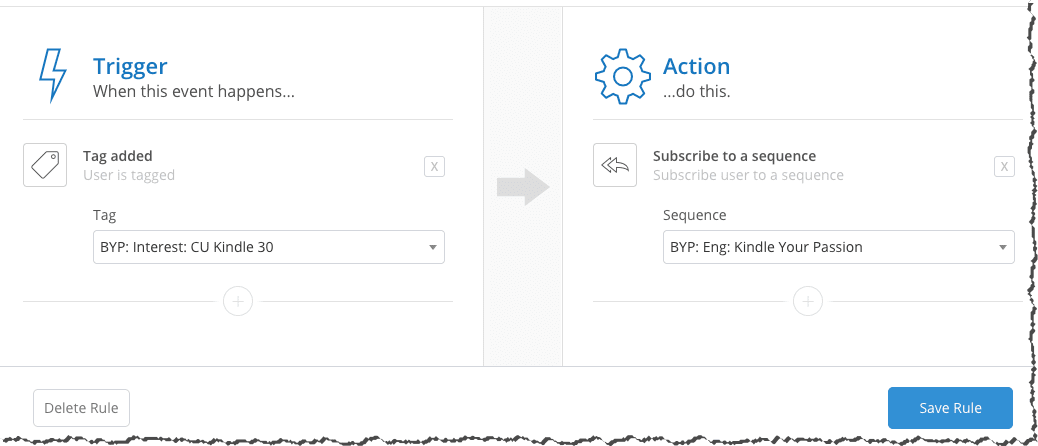Click the Delete Rule button
The image size is (1038, 446).
[x=81, y=408]
